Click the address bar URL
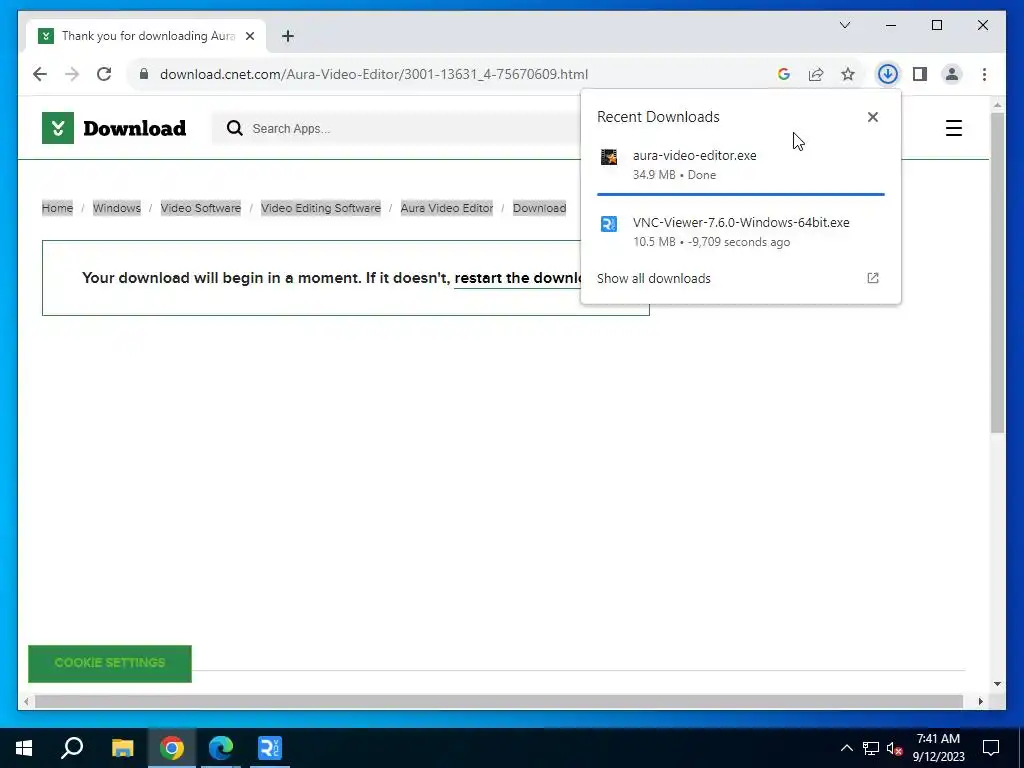Image resolution: width=1024 pixels, height=768 pixels. (374, 74)
